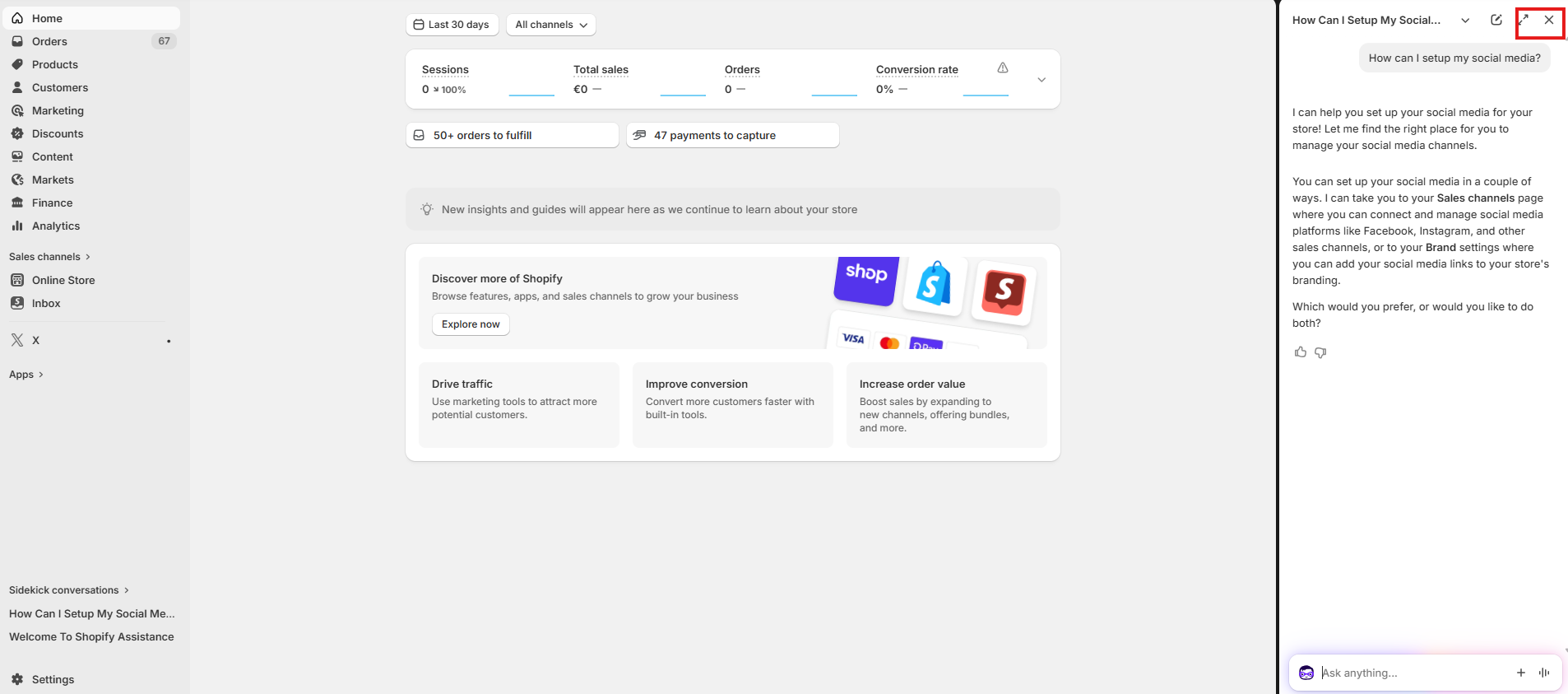
Task: Open 'How Can I Setup My Social Me...' conversation
Action: click(92, 613)
